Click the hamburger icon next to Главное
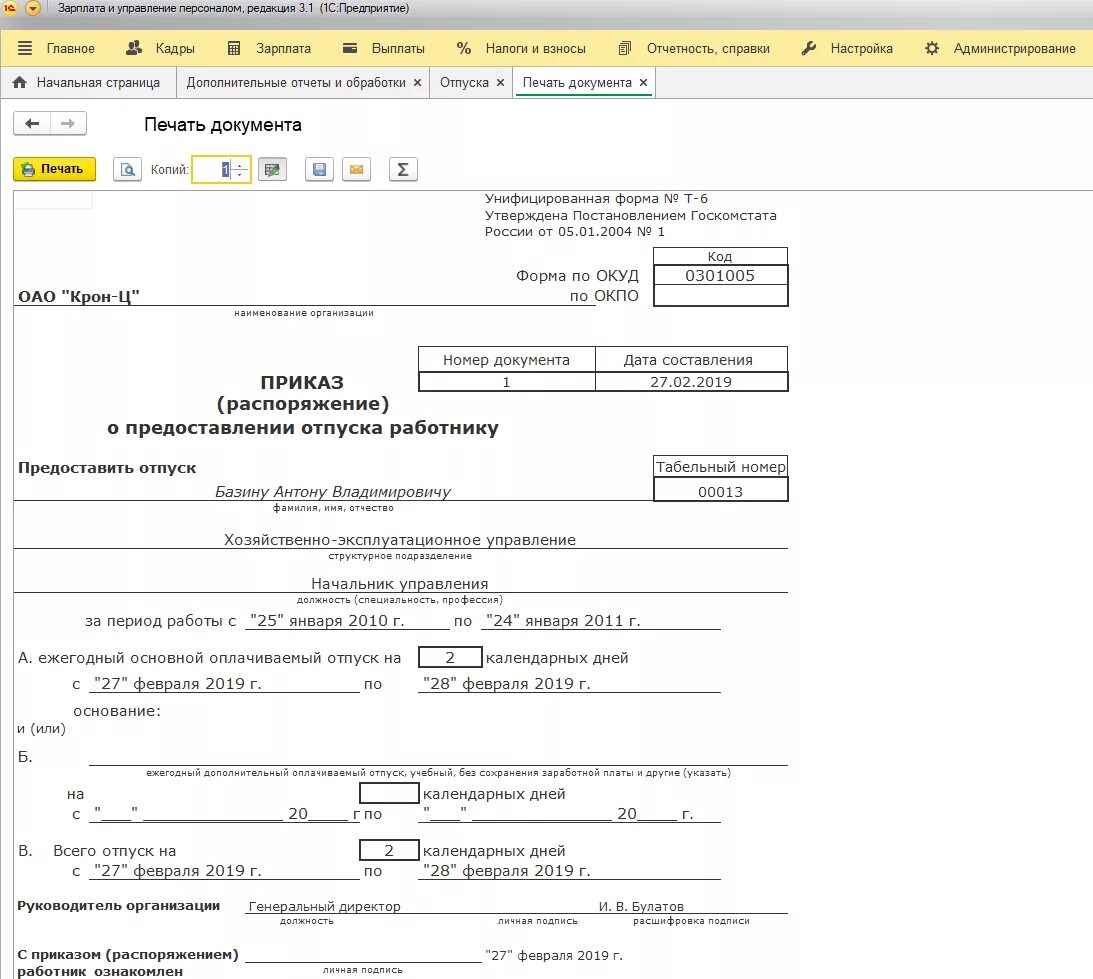The width and height of the screenshot is (1093, 979). point(25,48)
